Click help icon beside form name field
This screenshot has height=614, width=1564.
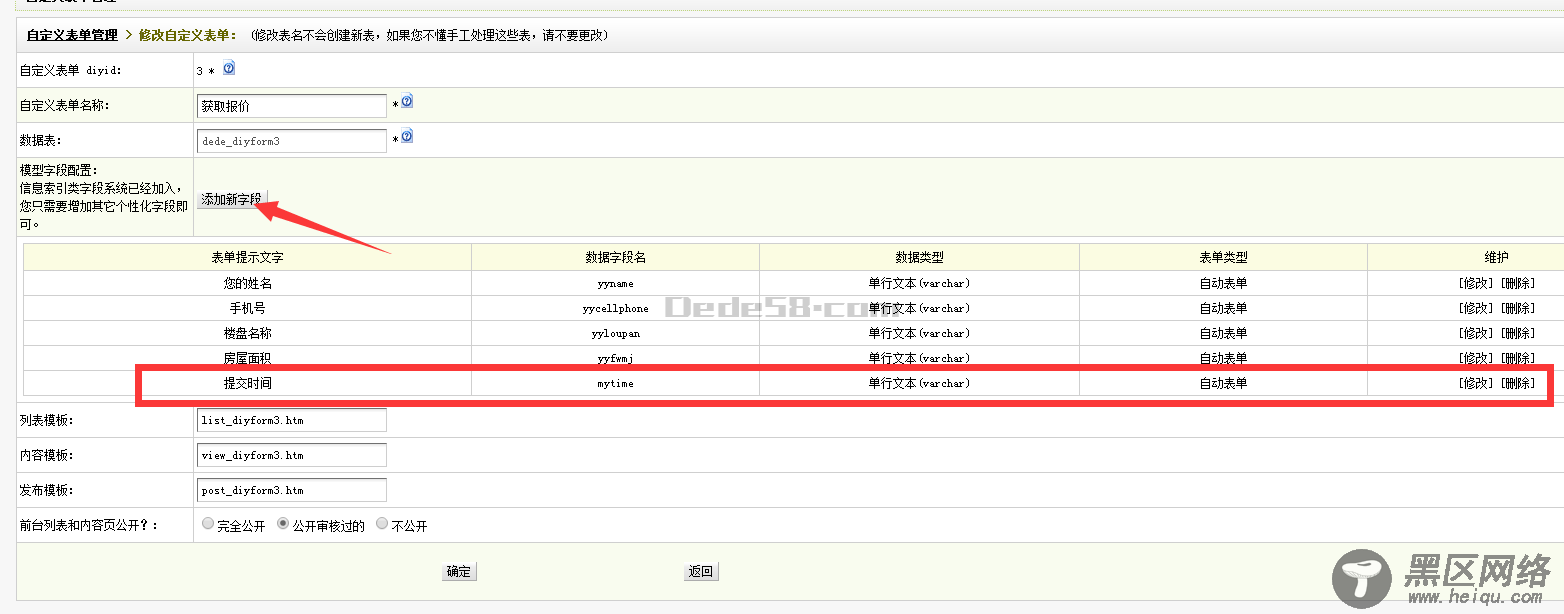pyautogui.click(x=407, y=102)
